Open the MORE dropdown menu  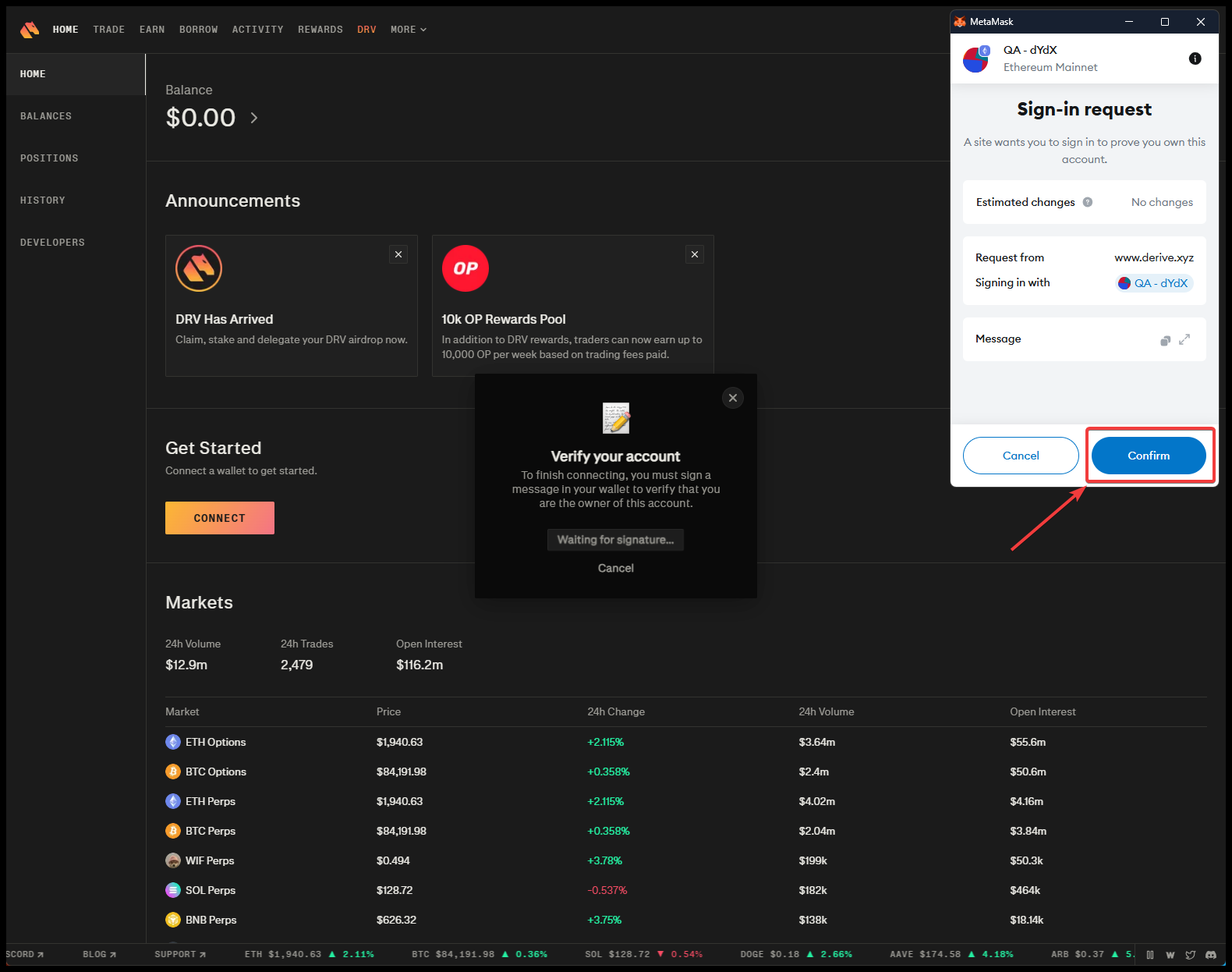[408, 30]
